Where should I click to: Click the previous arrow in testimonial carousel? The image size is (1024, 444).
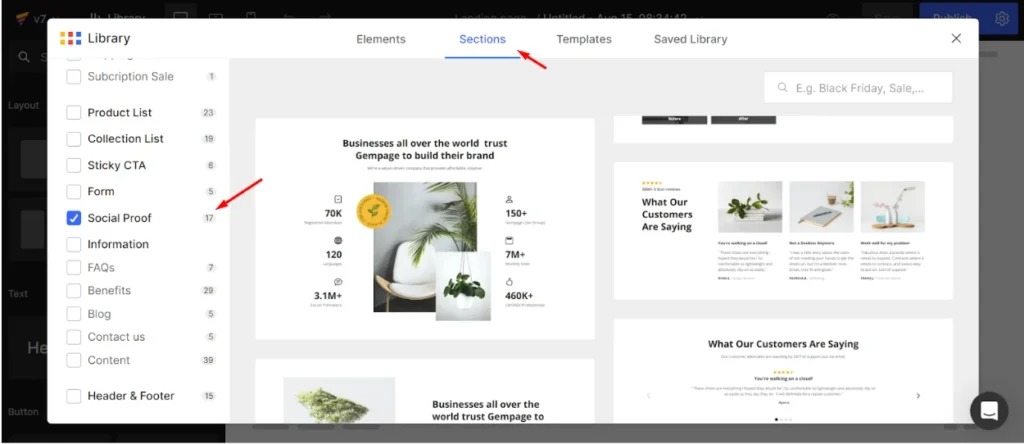click(x=648, y=396)
